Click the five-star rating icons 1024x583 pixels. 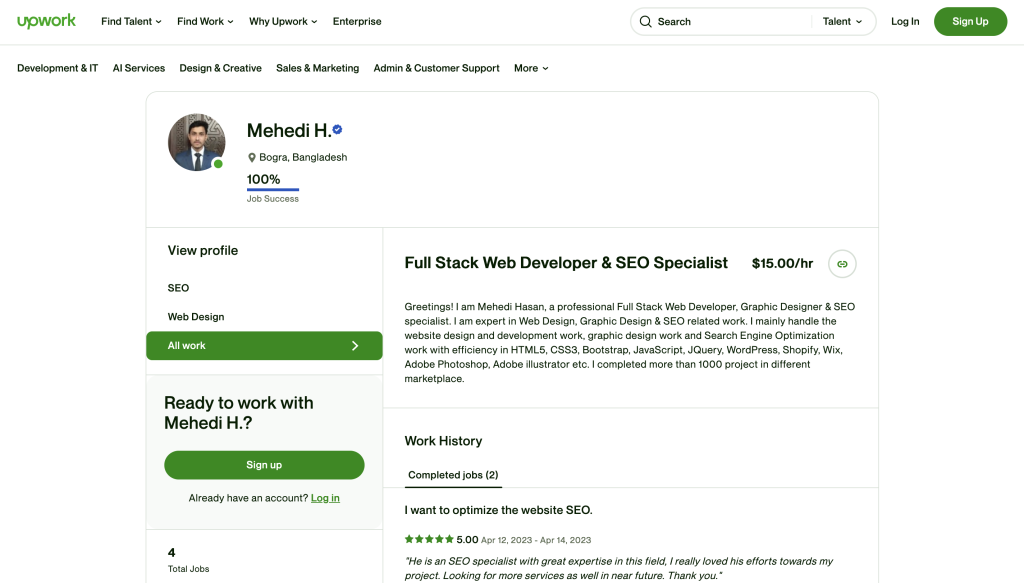(x=429, y=539)
